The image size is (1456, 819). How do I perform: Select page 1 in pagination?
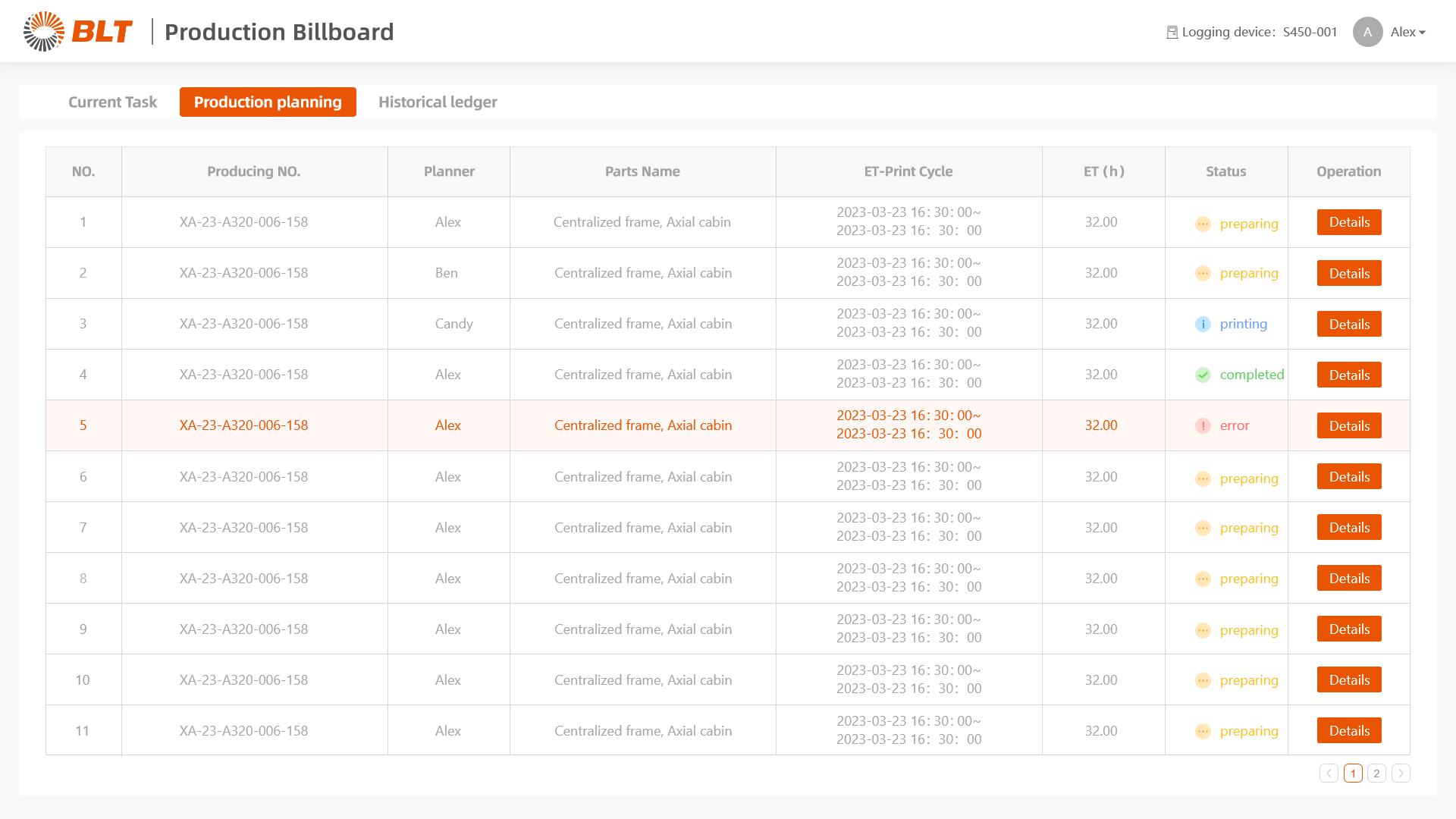coord(1353,773)
